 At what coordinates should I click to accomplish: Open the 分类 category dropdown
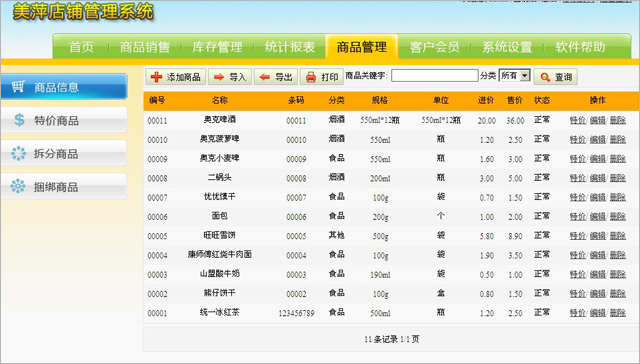click(x=514, y=75)
